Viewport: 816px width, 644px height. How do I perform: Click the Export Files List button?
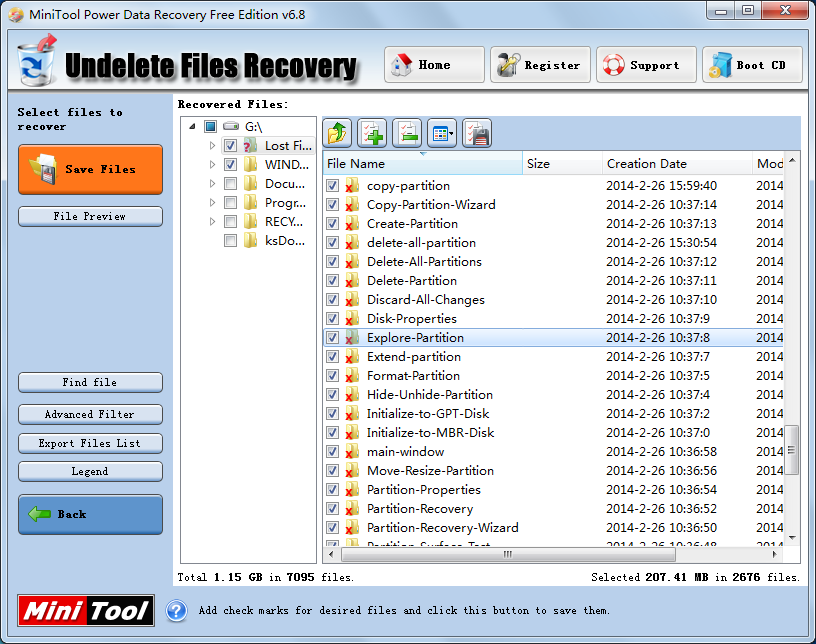[x=91, y=444]
